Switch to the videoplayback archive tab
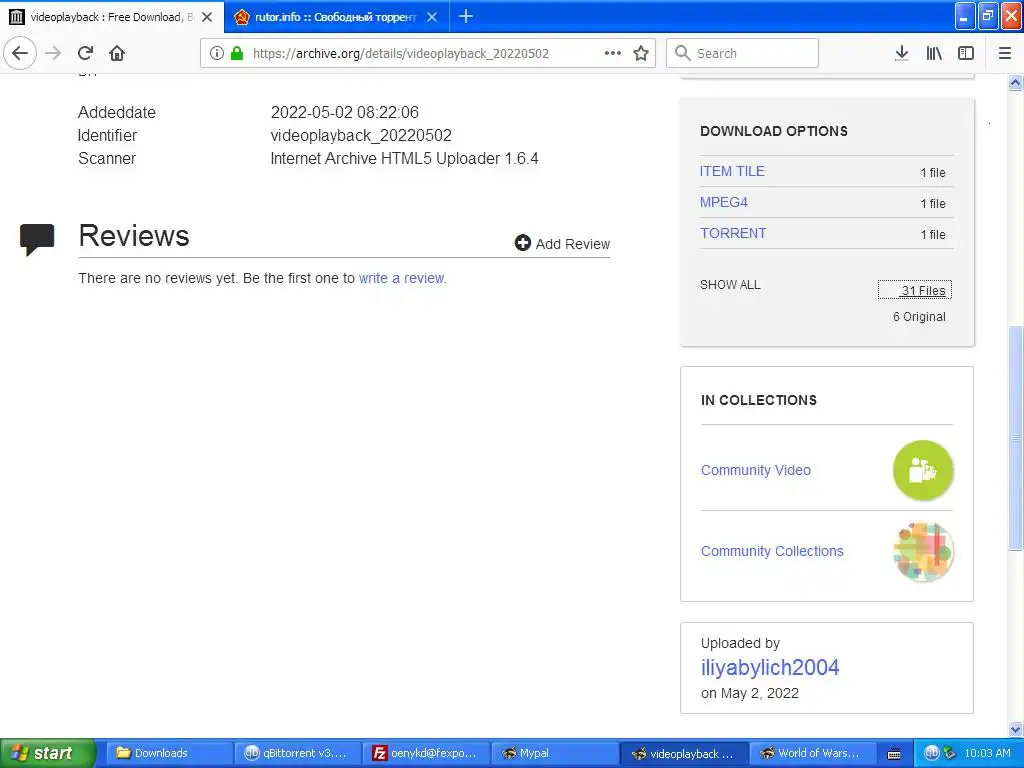 point(111,17)
